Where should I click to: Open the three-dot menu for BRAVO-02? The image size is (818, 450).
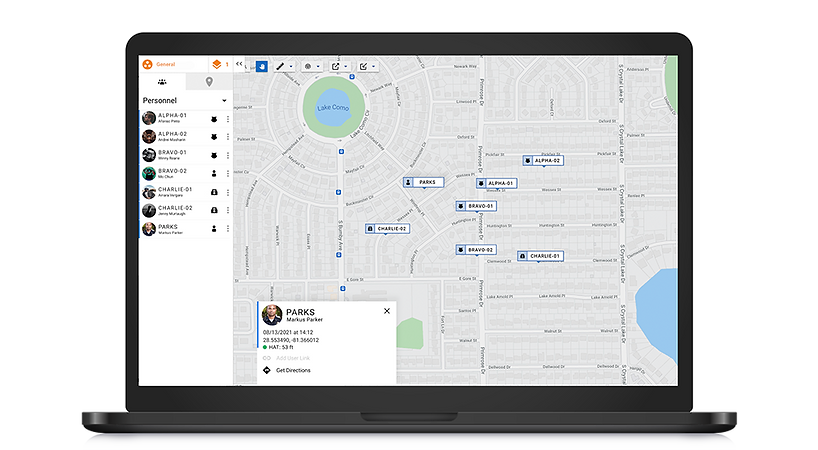(x=228, y=174)
